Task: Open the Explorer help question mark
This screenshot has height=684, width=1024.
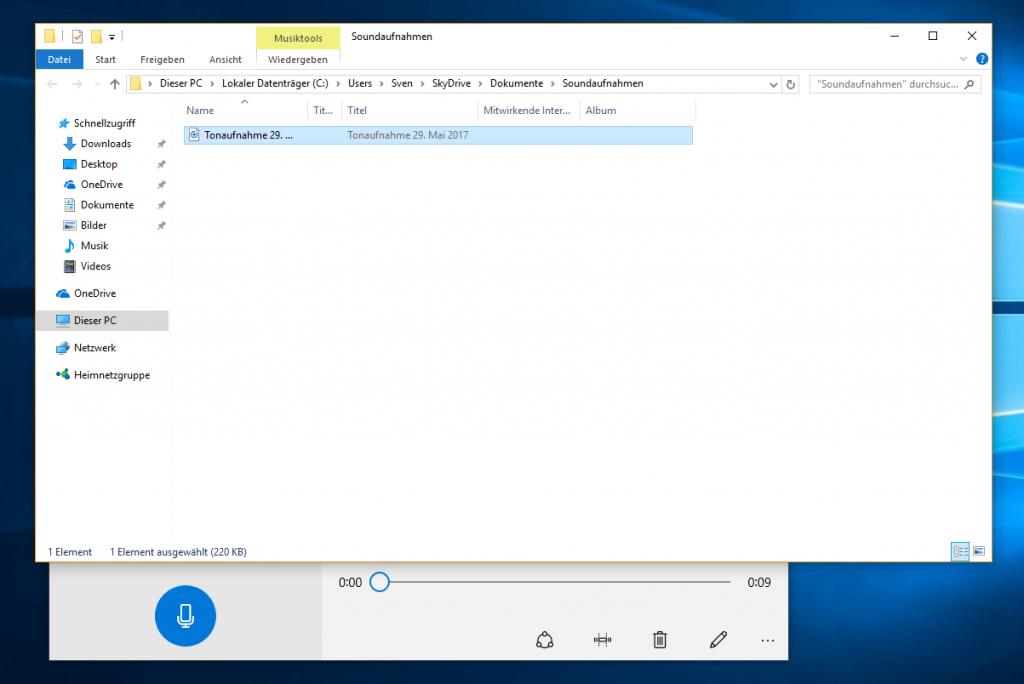Action: [x=982, y=59]
